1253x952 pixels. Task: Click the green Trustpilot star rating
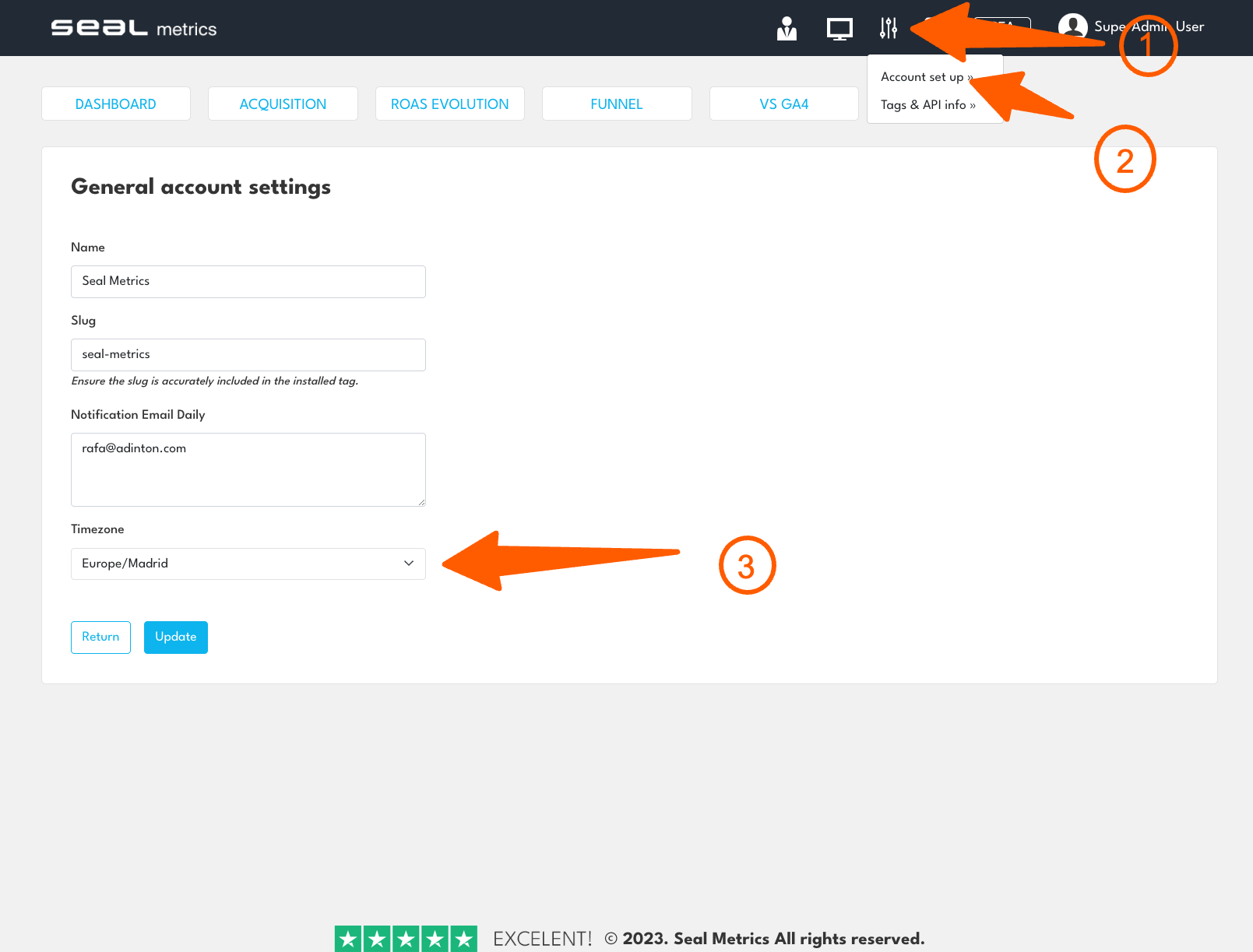tap(406, 939)
